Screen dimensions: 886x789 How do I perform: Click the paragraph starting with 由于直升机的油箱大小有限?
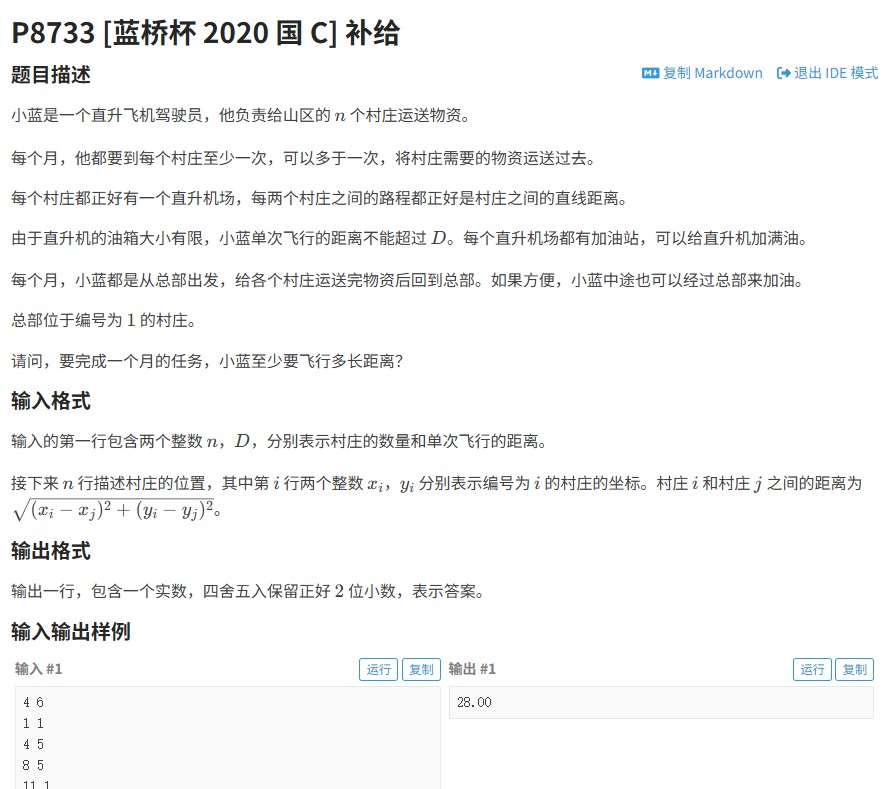[409, 239]
